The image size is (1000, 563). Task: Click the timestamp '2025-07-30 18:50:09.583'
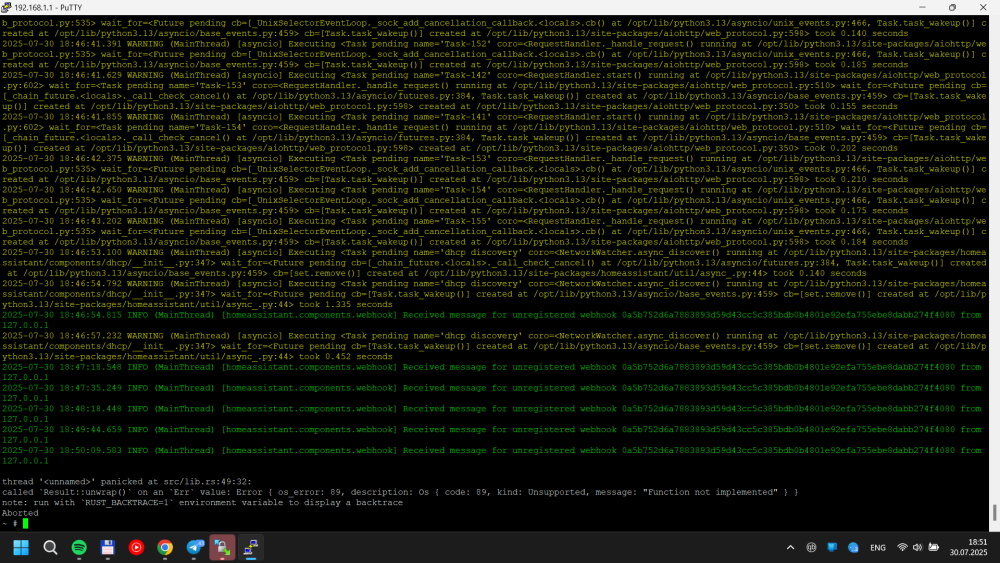point(61,451)
